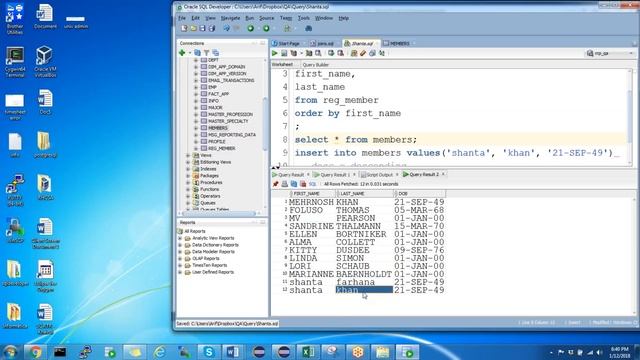Click the Skype taskbar icon
This screenshot has width=640, height=360.
(209, 352)
